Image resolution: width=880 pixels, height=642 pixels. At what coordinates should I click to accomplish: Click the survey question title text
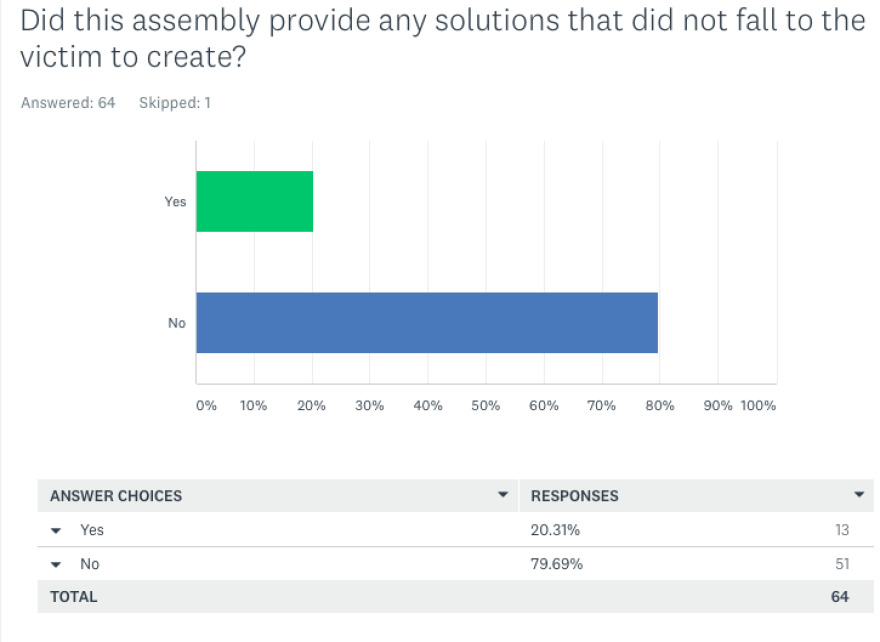point(440,39)
